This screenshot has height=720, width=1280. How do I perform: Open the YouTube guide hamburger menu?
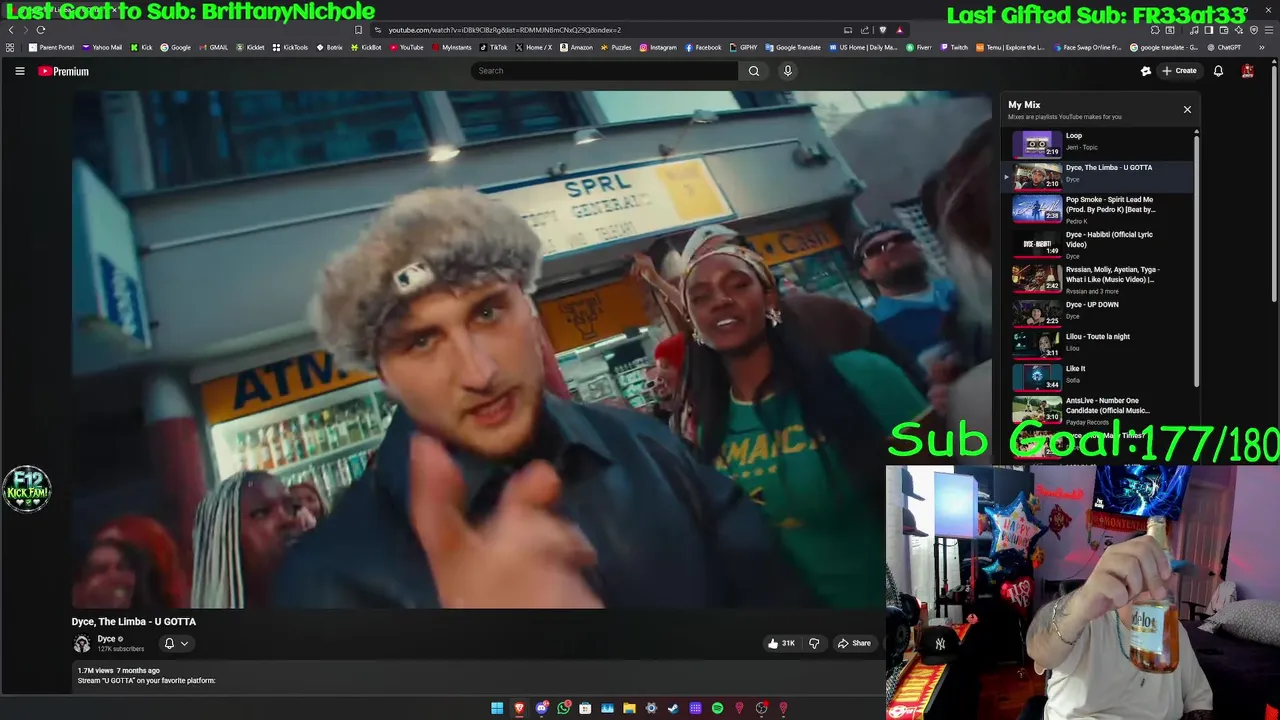[19, 71]
